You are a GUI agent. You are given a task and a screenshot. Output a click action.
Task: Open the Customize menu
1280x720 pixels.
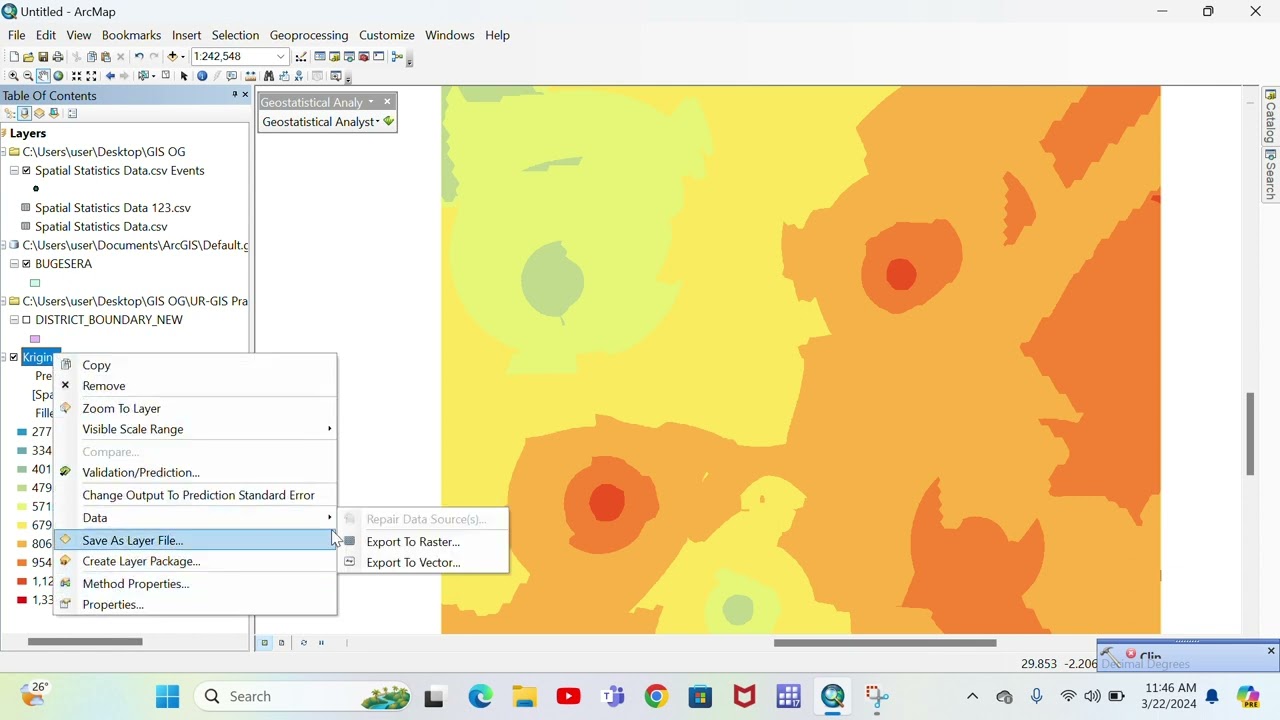(x=387, y=35)
